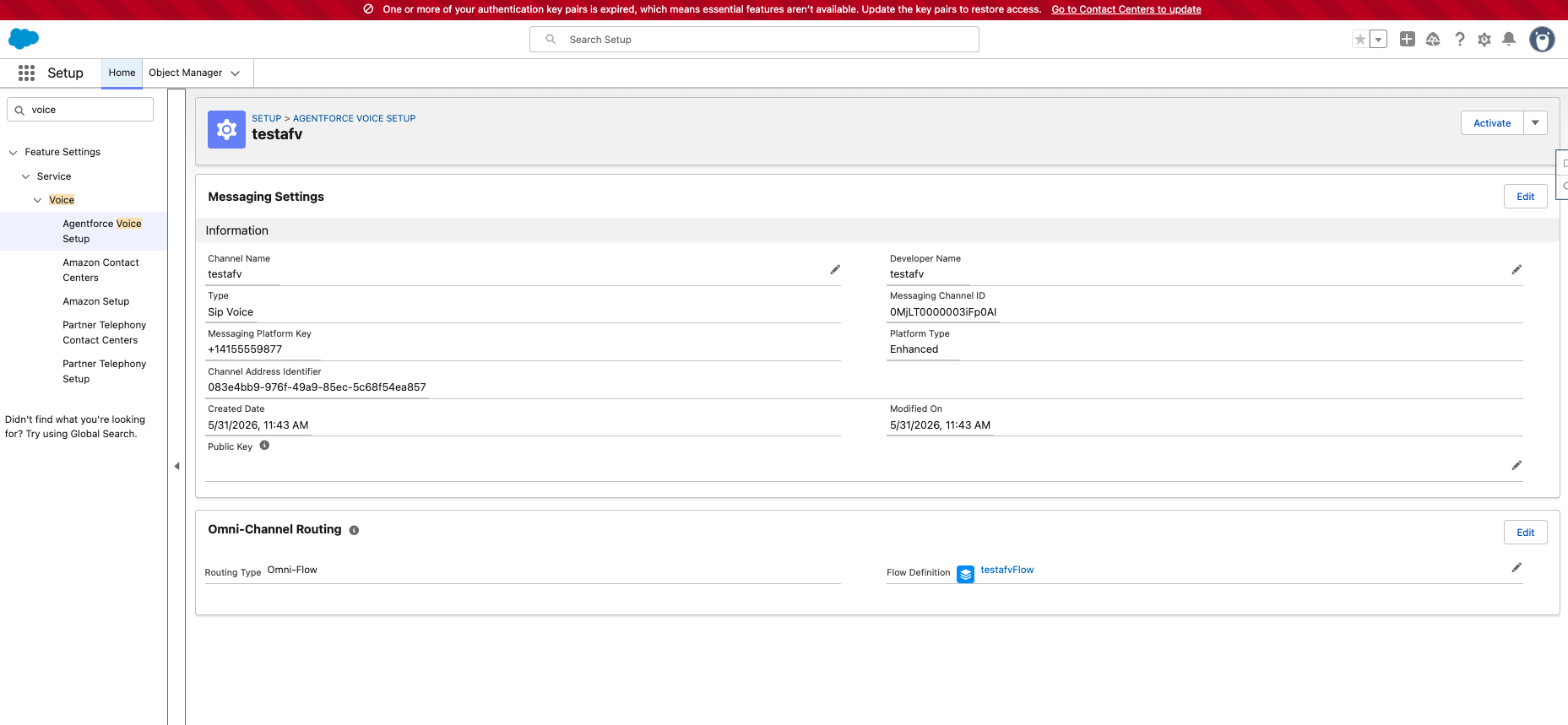Open Partner Telephony Contact Centers

(105, 333)
